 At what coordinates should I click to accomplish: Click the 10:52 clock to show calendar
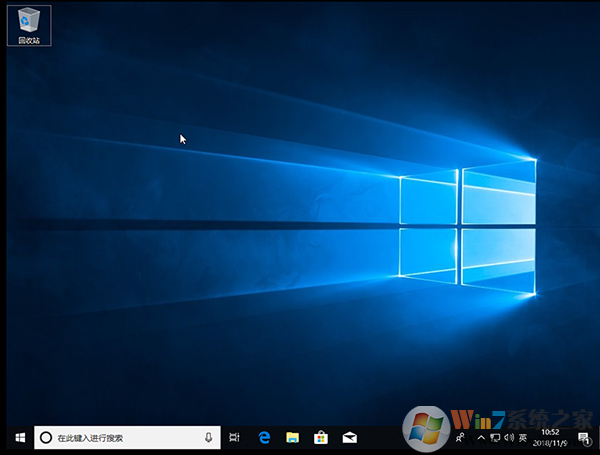[x=550, y=438]
